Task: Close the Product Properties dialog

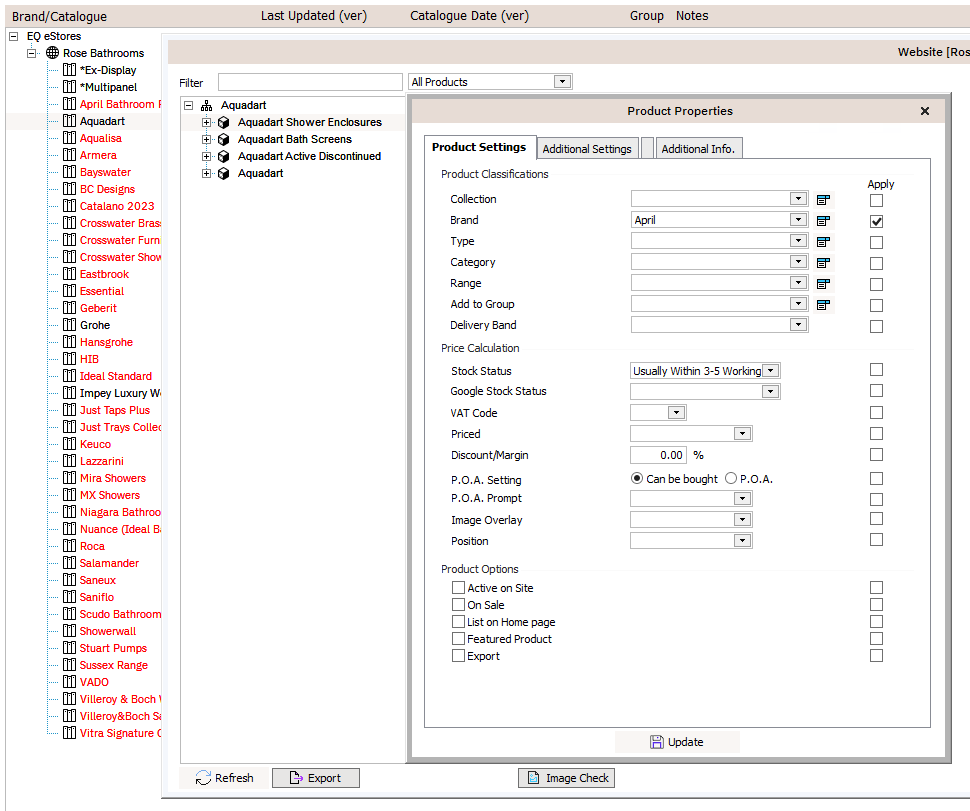Action: (x=925, y=111)
